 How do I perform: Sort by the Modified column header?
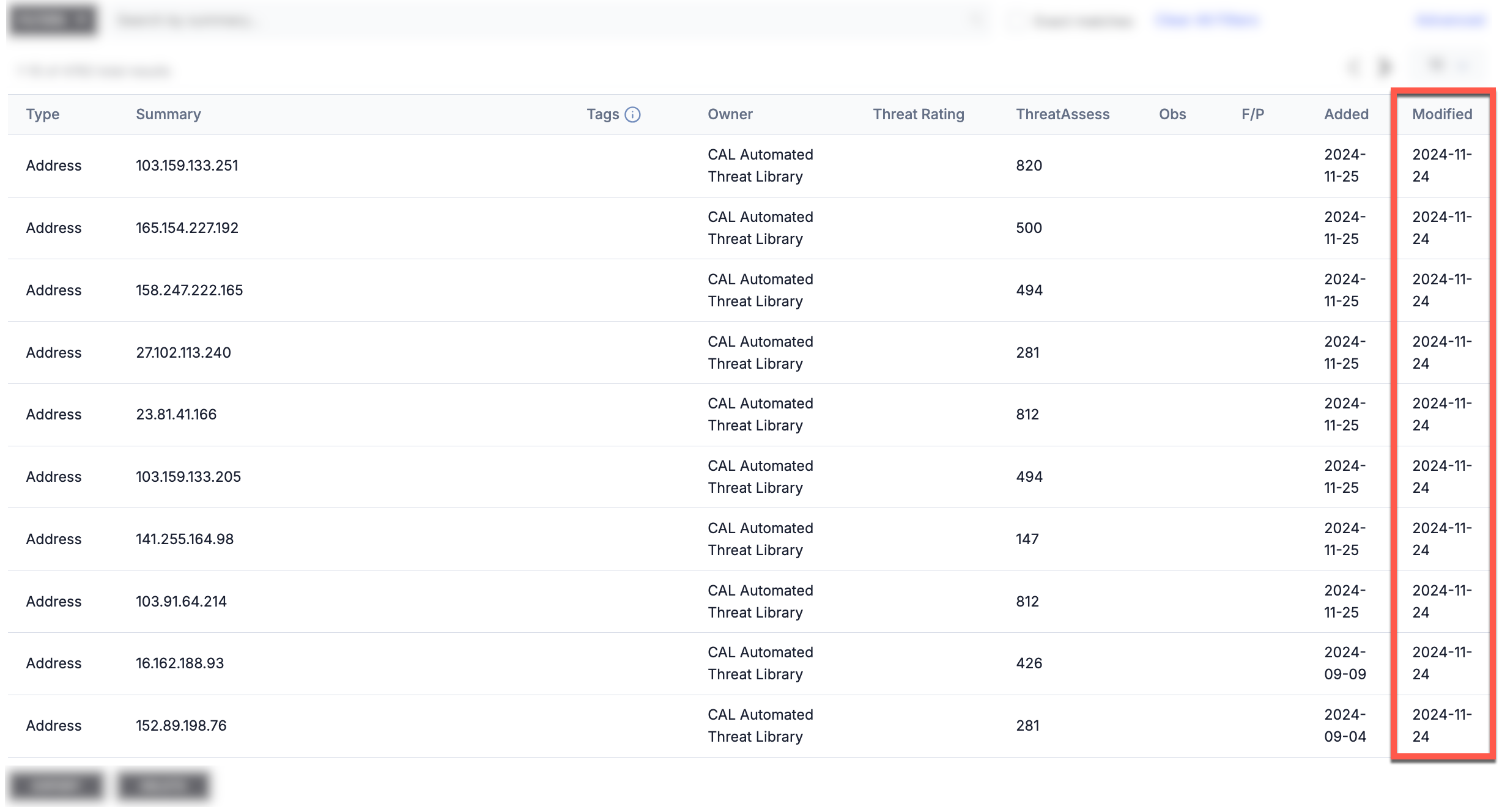tap(1442, 114)
